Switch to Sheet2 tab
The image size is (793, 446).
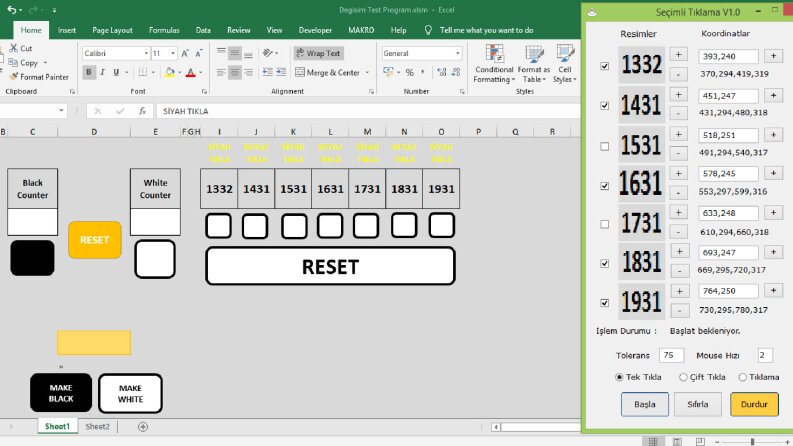click(x=98, y=427)
